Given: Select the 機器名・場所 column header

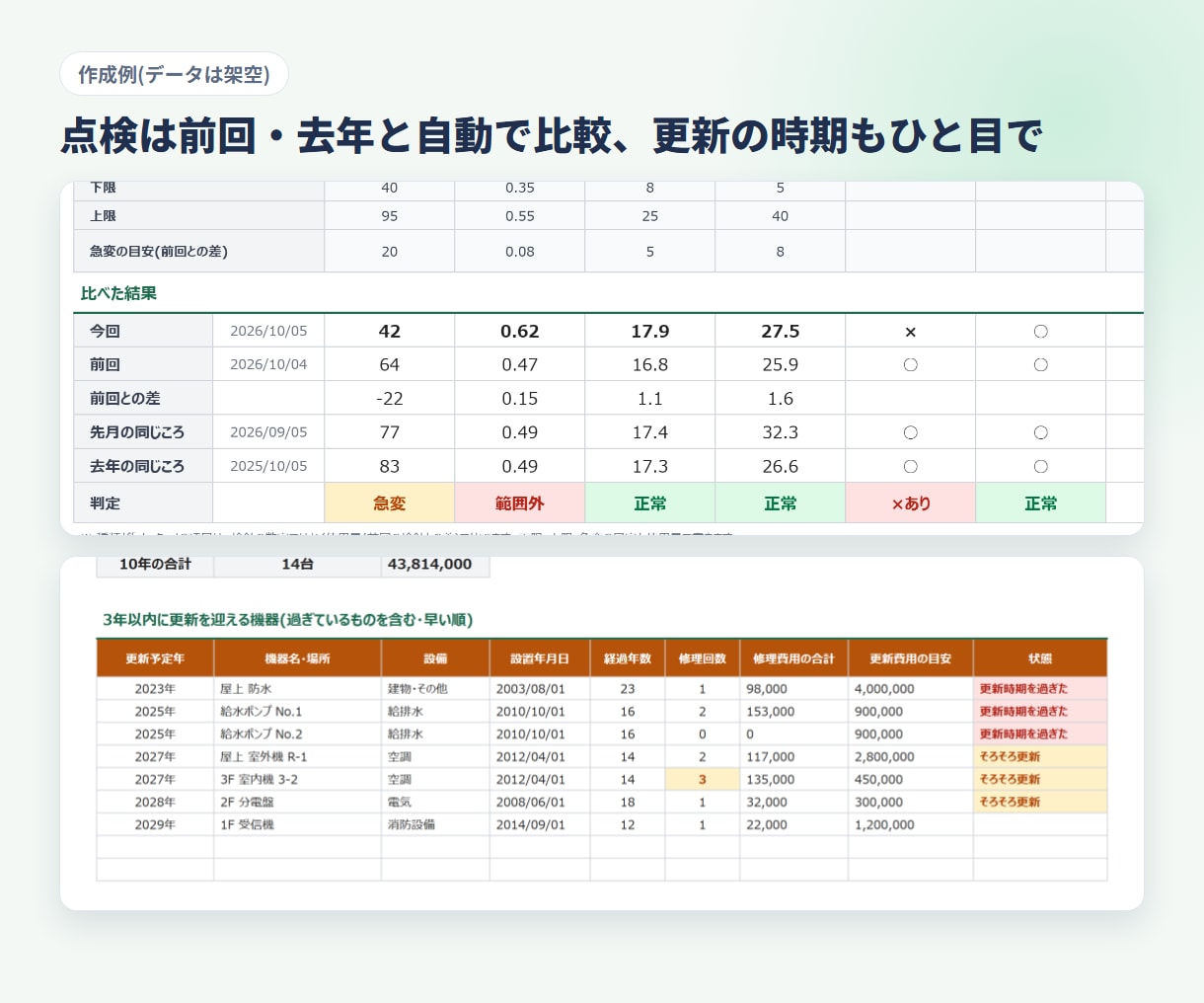Looking at the screenshot, I should coord(297,658).
